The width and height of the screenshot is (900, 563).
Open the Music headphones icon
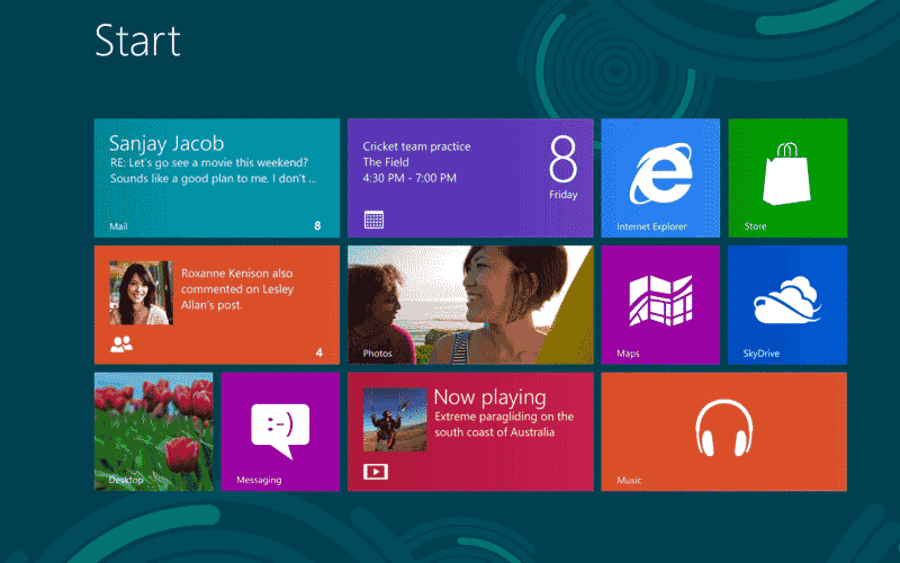[x=724, y=428]
